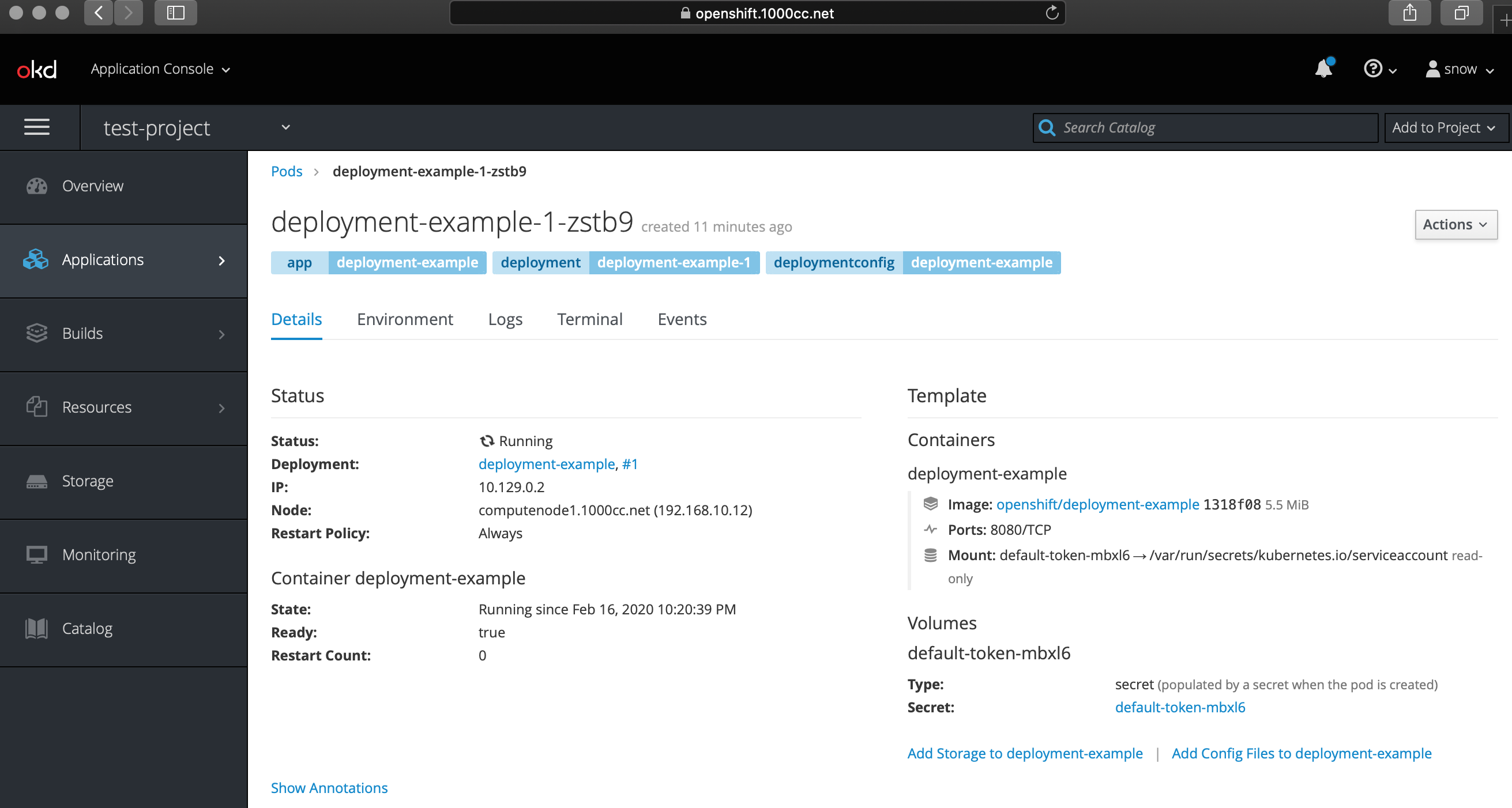
Task: Click the user avatar icon for snow
Action: pos(1433,69)
